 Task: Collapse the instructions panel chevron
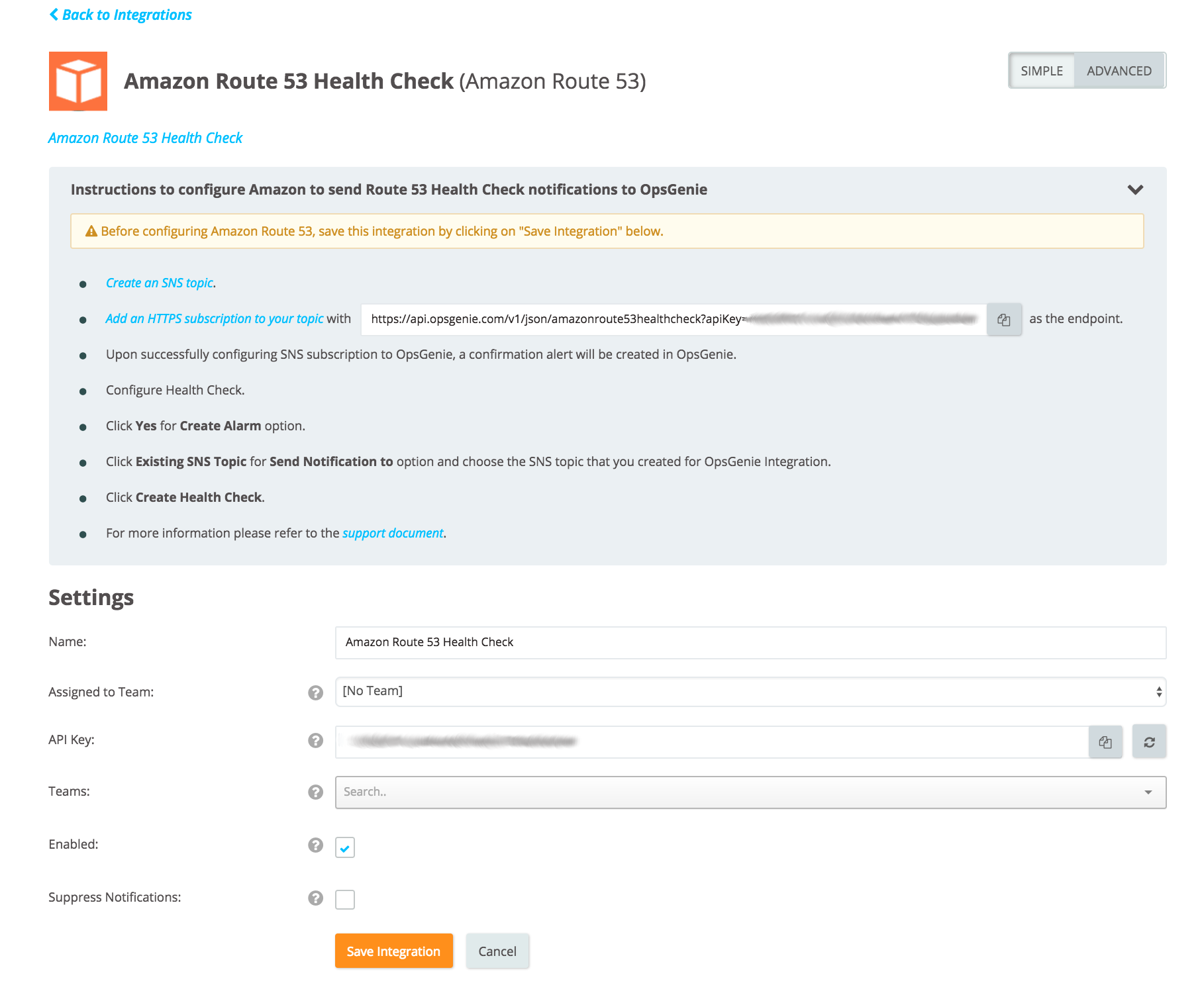tap(1135, 190)
